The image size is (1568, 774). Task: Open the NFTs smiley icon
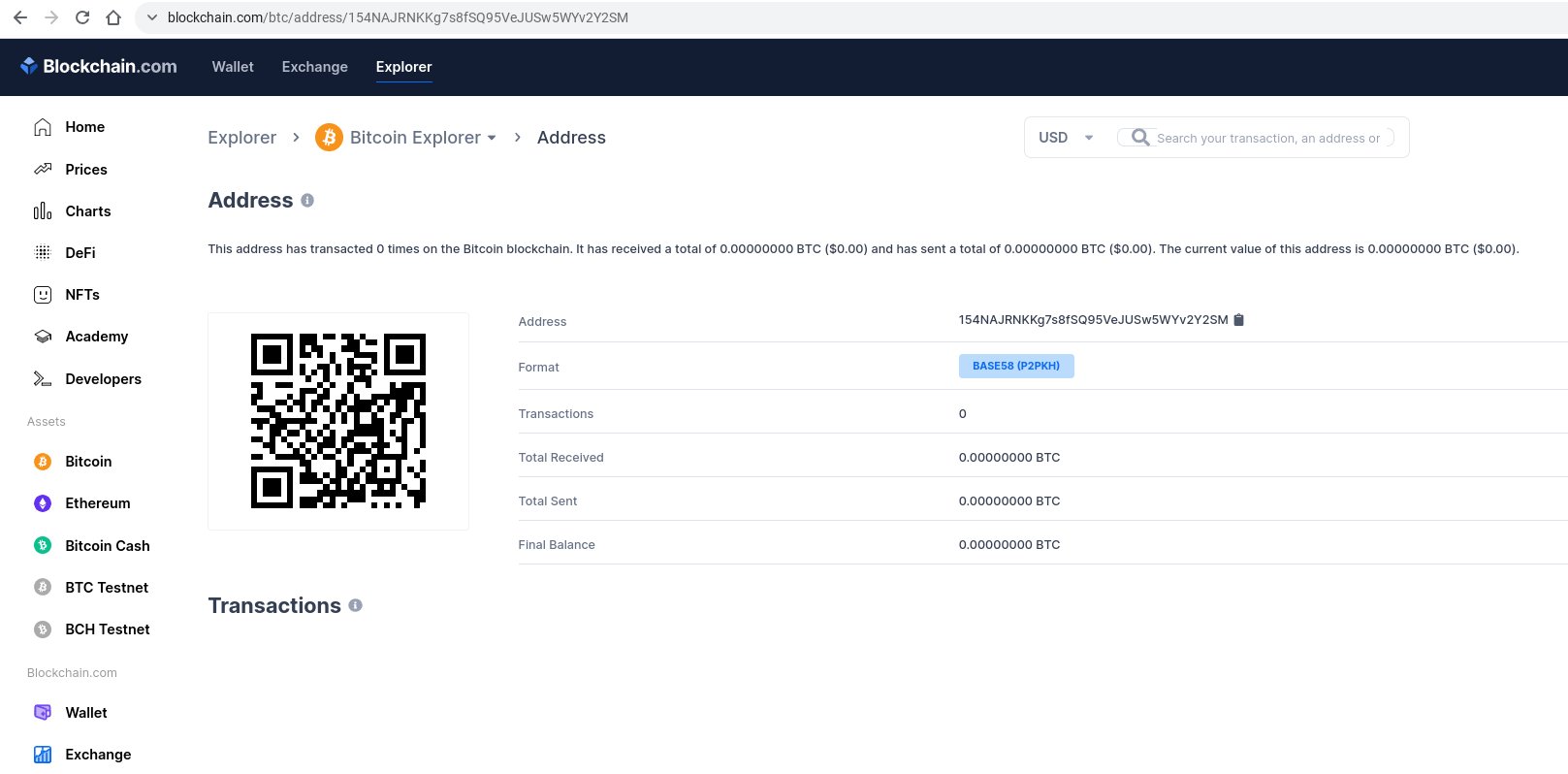tap(43, 295)
